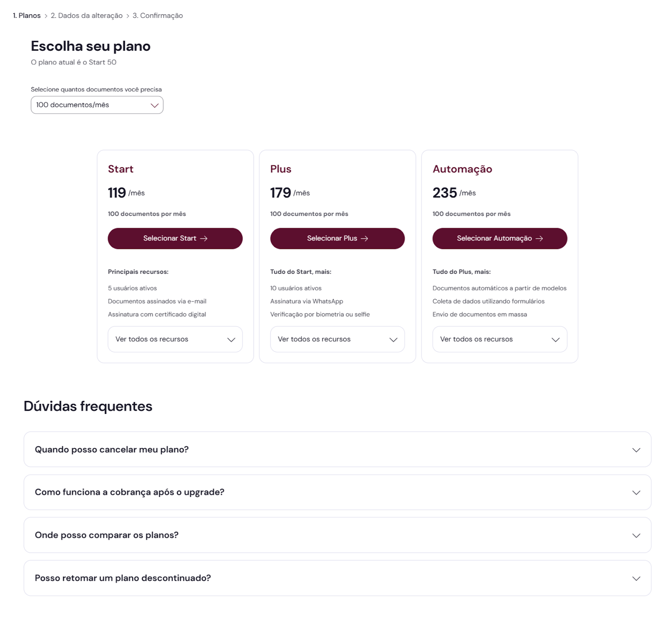
Task: Go to step 1. Planos breadcrumb
Action: 27,16
